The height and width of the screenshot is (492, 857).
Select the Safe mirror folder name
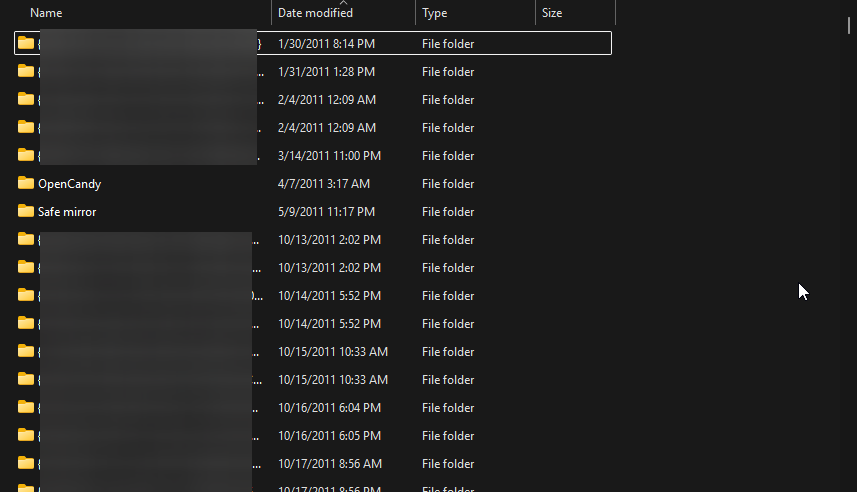pyautogui.click(x=67, y=212)
